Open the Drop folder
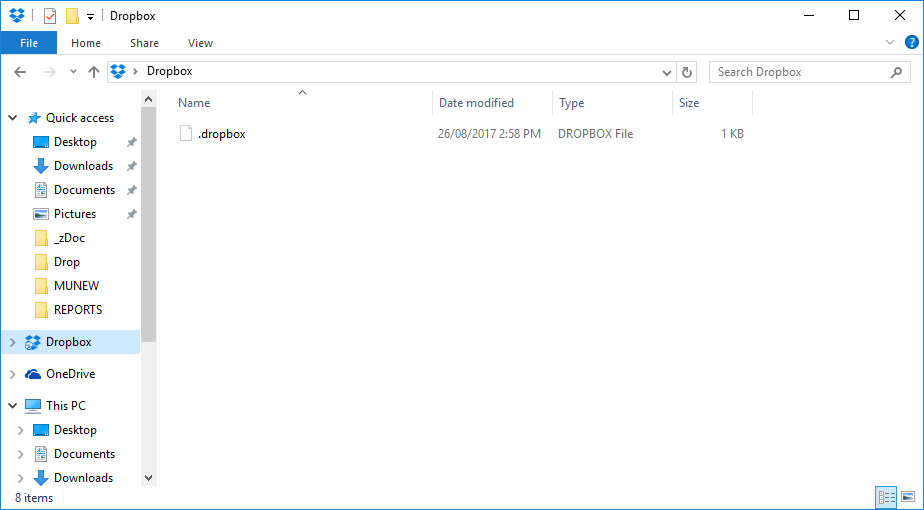Screen dimensions: 924x510 click(67, 262)
